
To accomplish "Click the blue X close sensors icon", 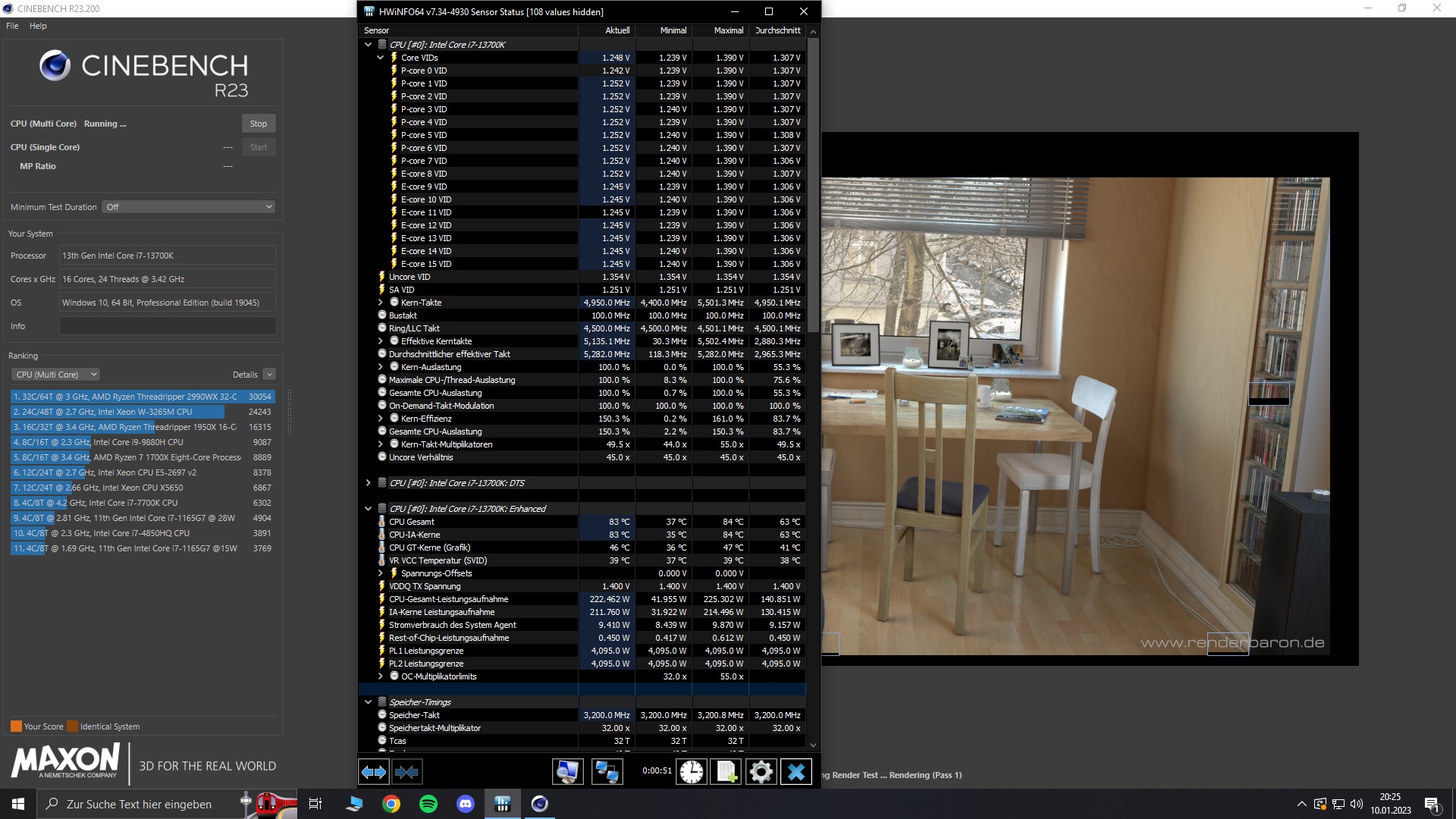I will [x=795, y=772].
